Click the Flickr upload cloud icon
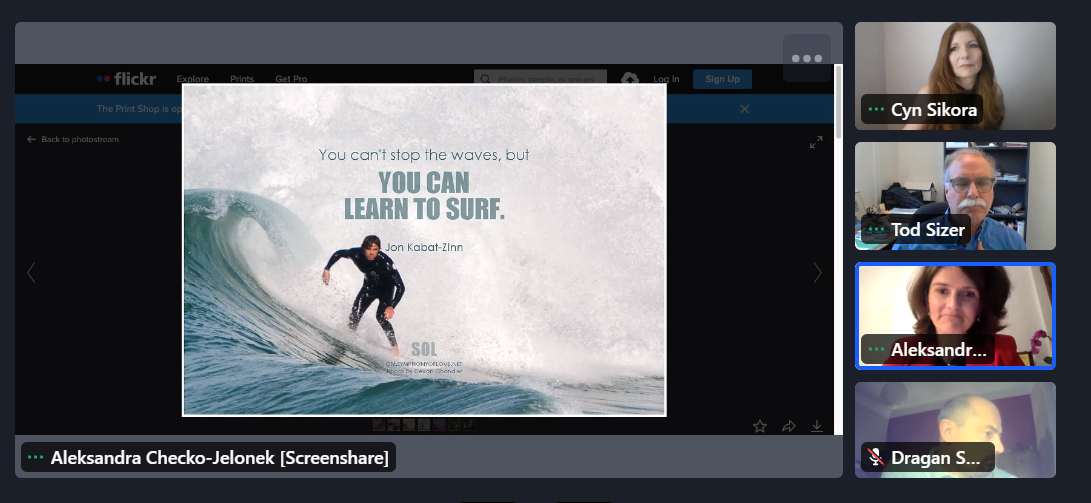Image resolution: width=1091 pixels, height=503 pixels. pyautogui.click(x=630, y=80)
